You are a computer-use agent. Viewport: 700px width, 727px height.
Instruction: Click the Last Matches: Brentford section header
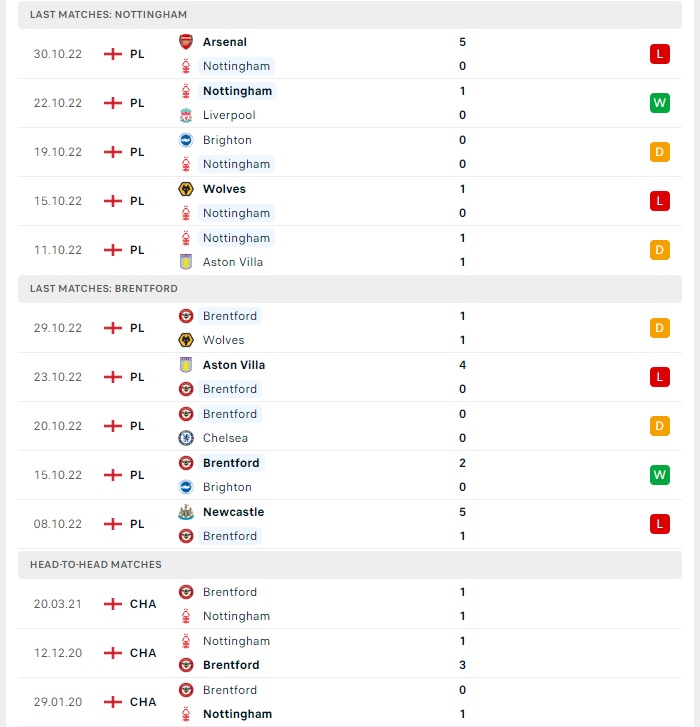point(350,288)
